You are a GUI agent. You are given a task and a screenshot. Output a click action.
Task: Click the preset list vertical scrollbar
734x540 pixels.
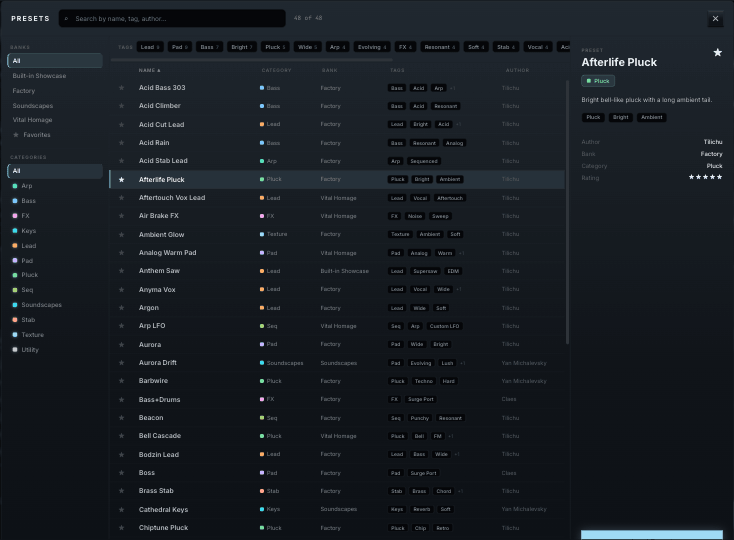[x=567, y=212]
